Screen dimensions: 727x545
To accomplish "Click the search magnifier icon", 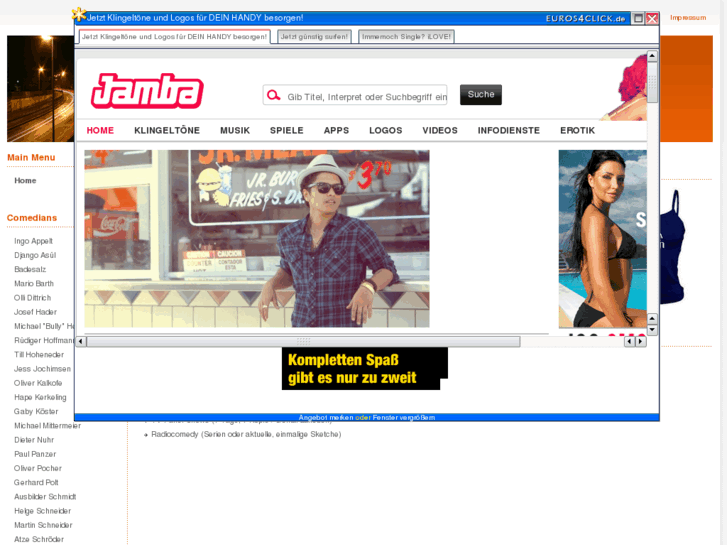I will (274, 96).
